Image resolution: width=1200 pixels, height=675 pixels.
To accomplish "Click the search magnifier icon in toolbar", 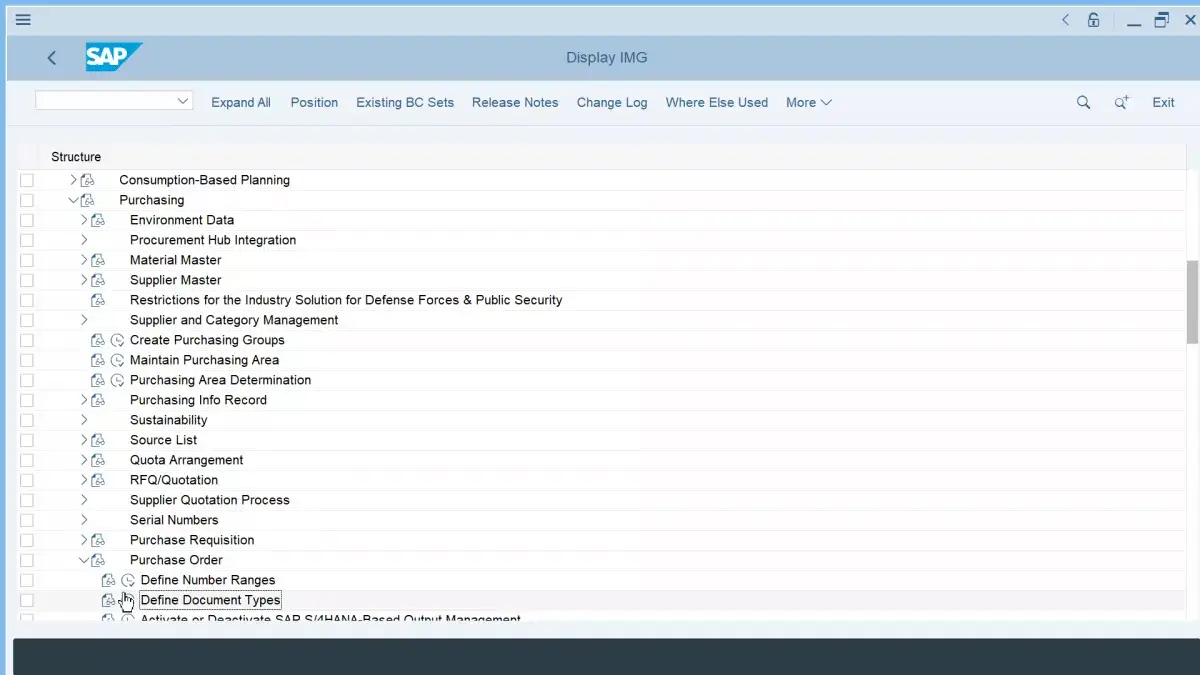I will click(1083, 102).
